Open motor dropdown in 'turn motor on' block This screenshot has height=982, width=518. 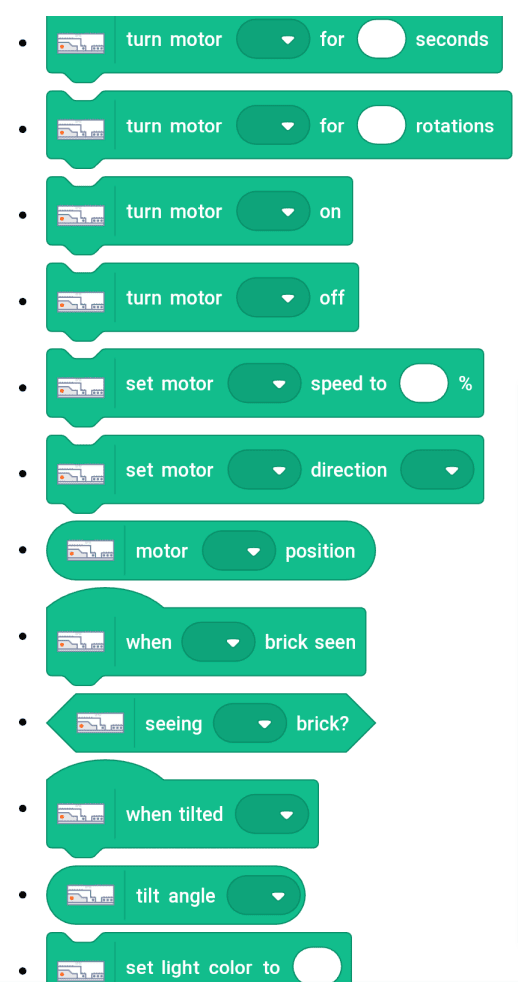[273, 211]
